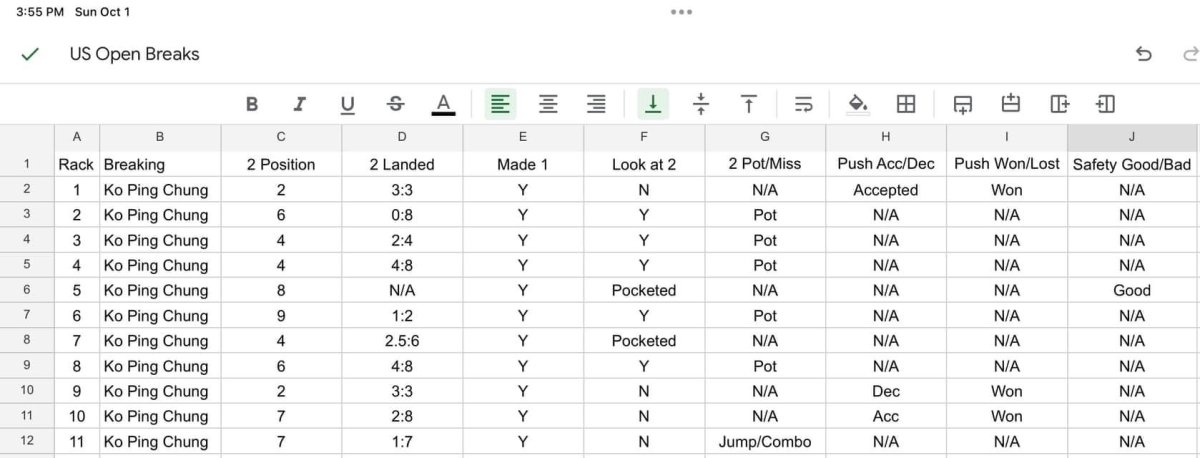
Task: Apply strikethrough to the text
Action: coord(395,104)
